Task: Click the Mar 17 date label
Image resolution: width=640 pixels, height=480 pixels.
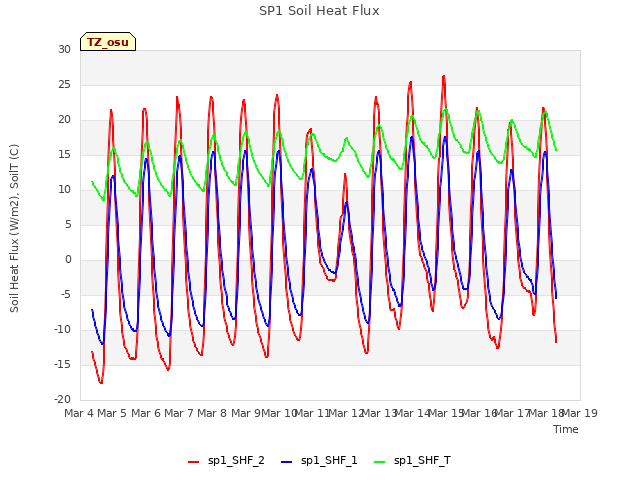Action: pyautogui.click(x=513, y=413)
